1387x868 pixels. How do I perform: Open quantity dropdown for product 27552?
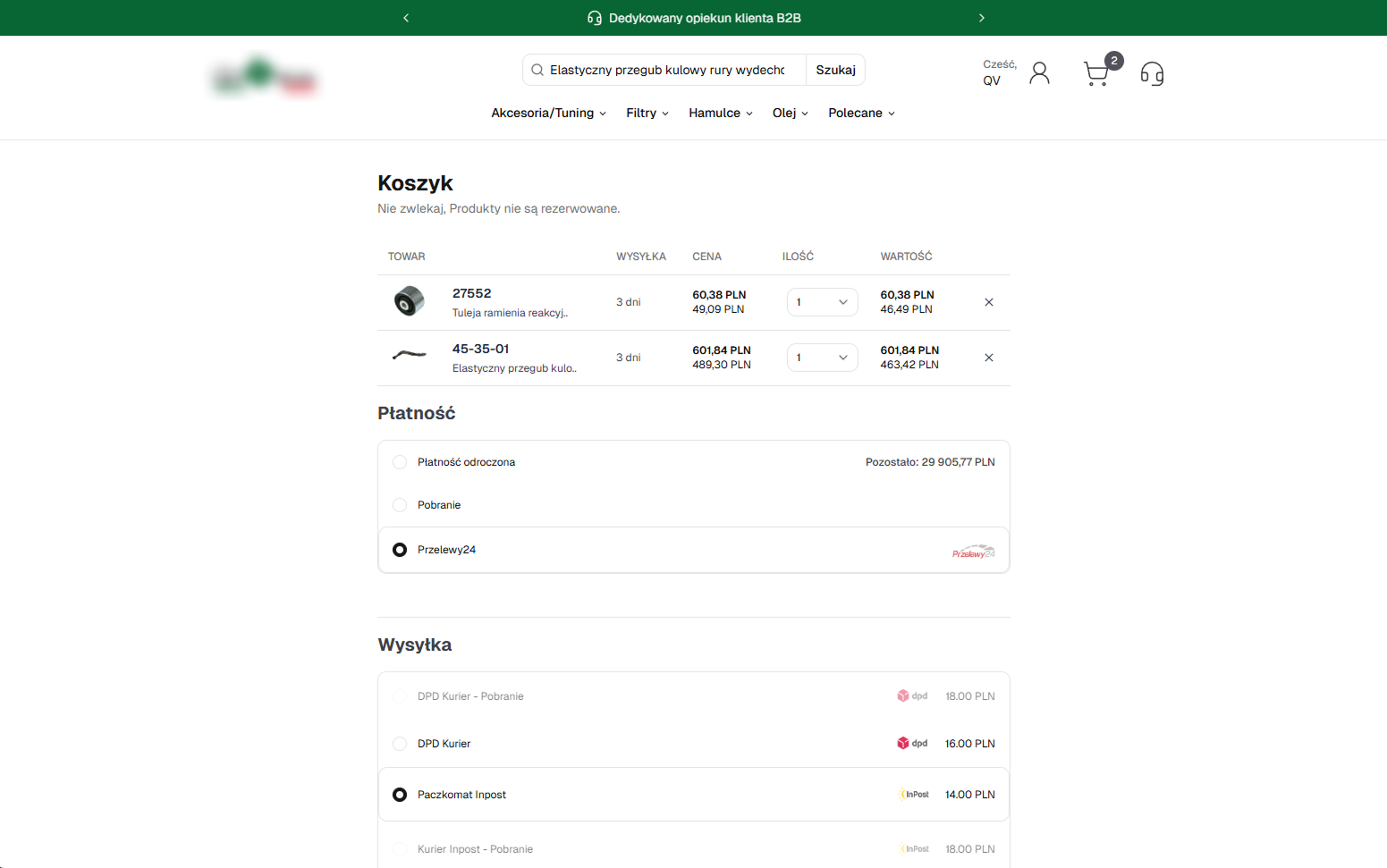click(x=822, y=302)
